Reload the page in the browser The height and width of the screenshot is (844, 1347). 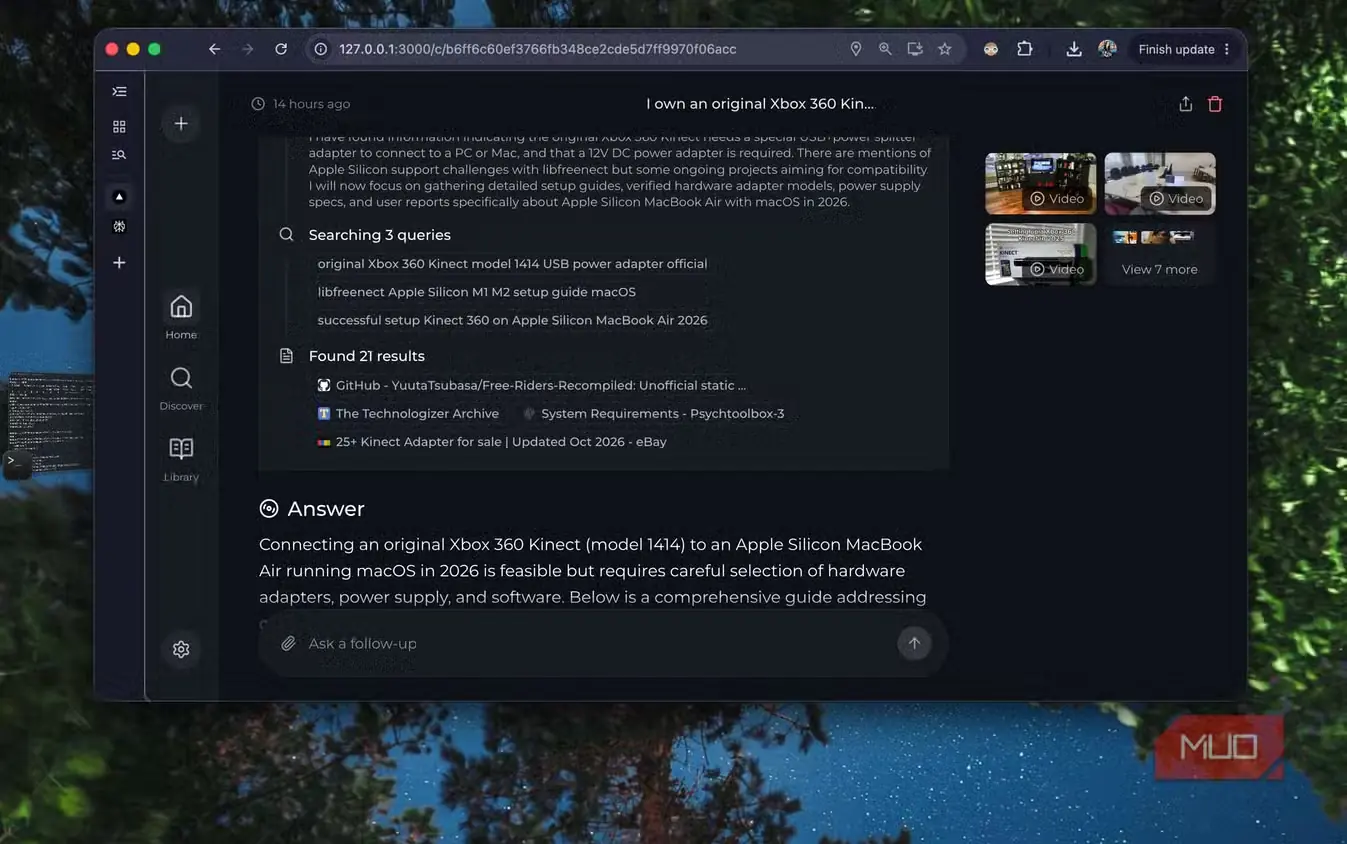(281, 49)
